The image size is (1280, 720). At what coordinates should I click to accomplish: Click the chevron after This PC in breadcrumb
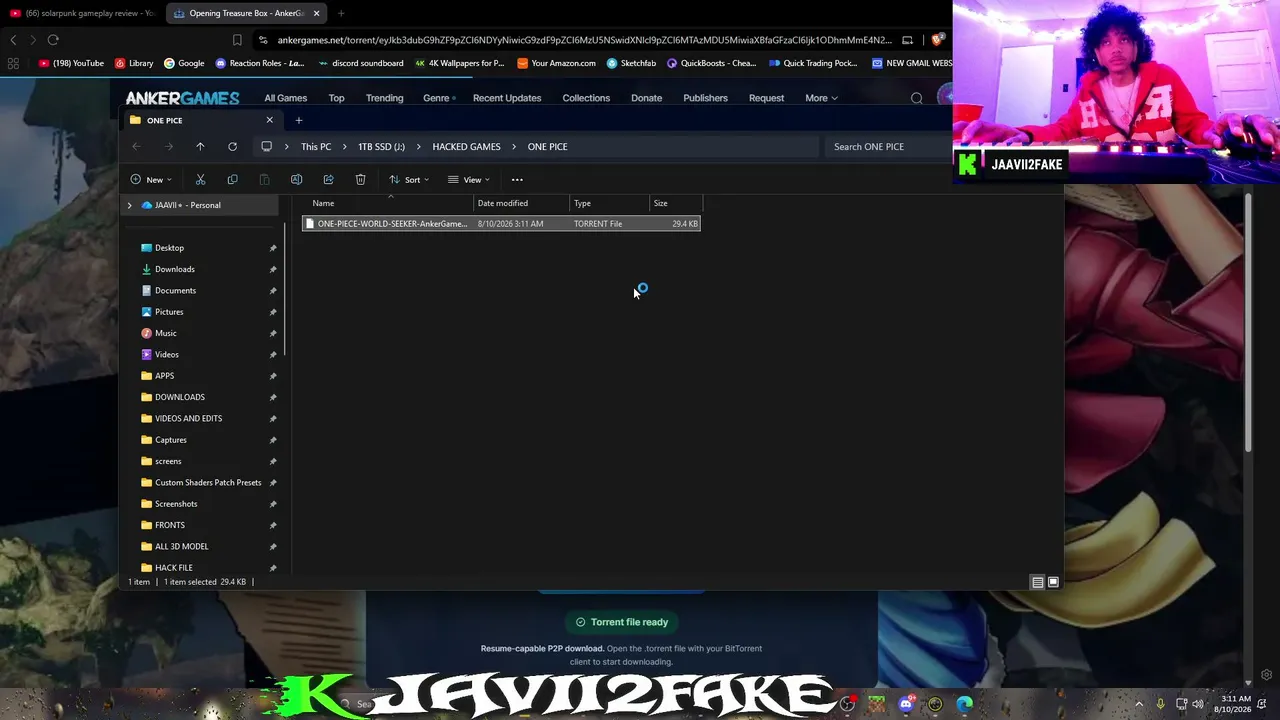click(x=344, y=147)
